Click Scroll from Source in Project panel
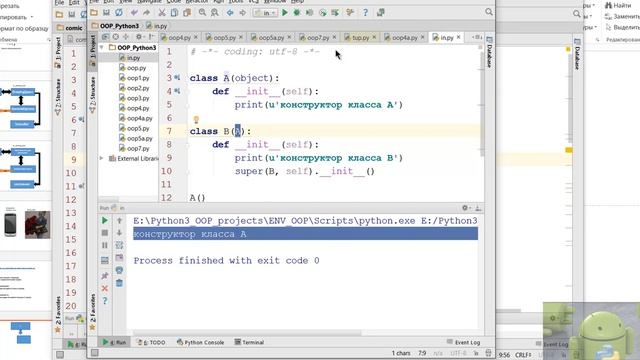Screen dimensions: 640x360 pos(116,37)
